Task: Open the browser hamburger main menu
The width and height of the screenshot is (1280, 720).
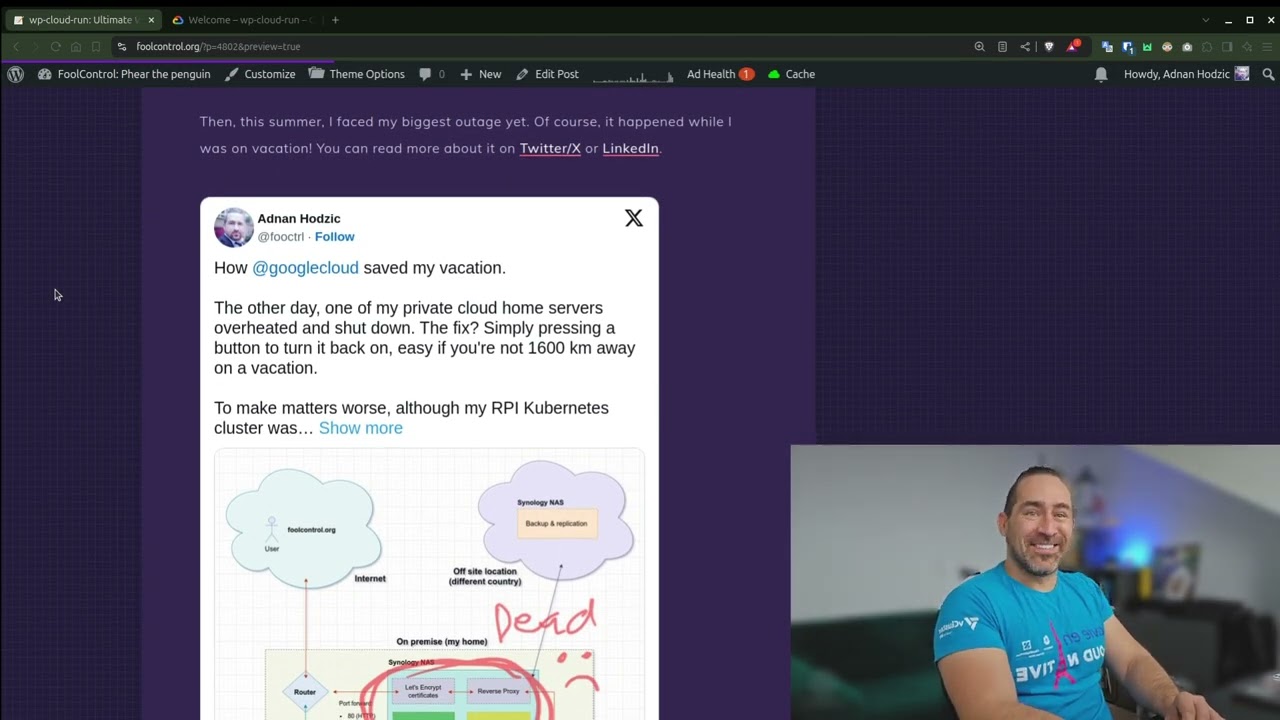Action: (x=1267, y=47)
